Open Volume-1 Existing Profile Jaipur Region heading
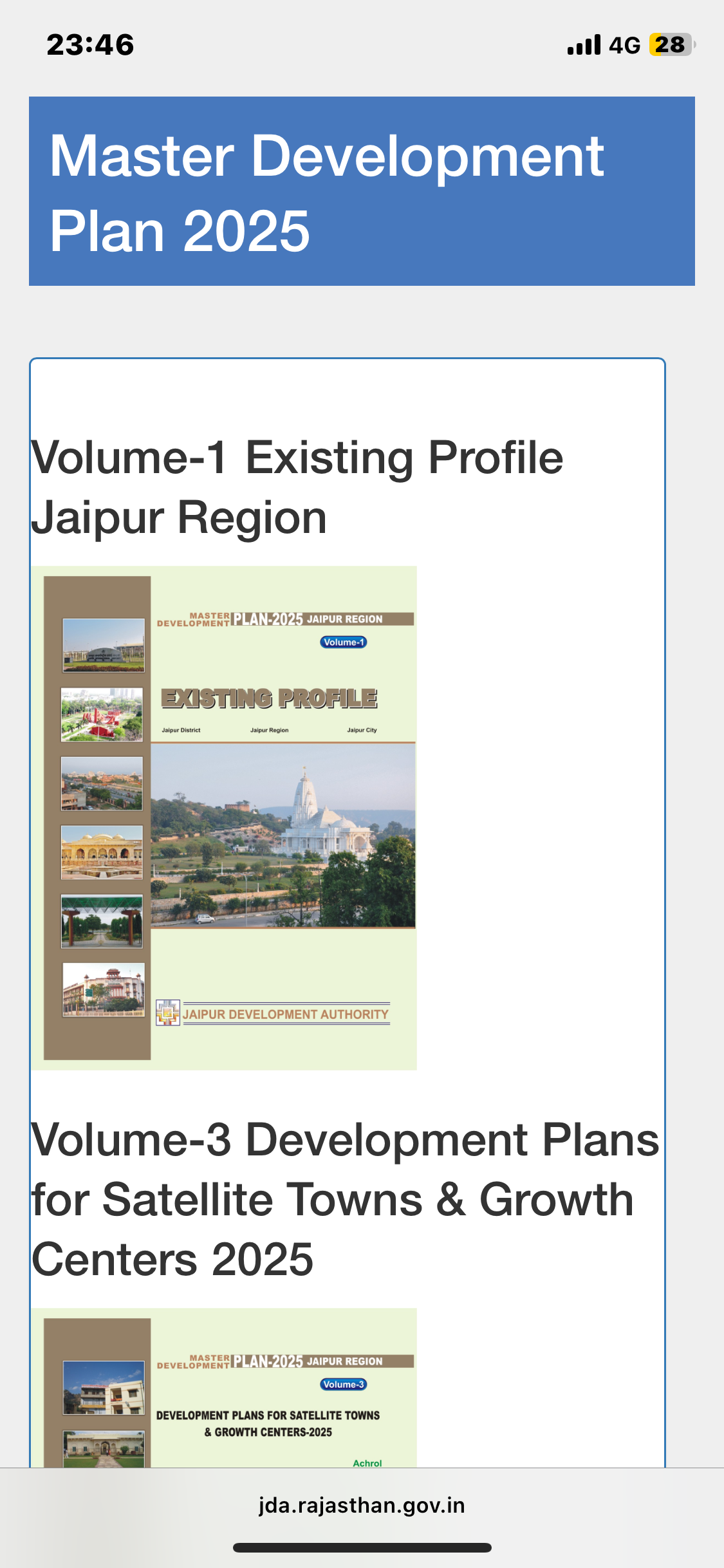 coord(297,487)
